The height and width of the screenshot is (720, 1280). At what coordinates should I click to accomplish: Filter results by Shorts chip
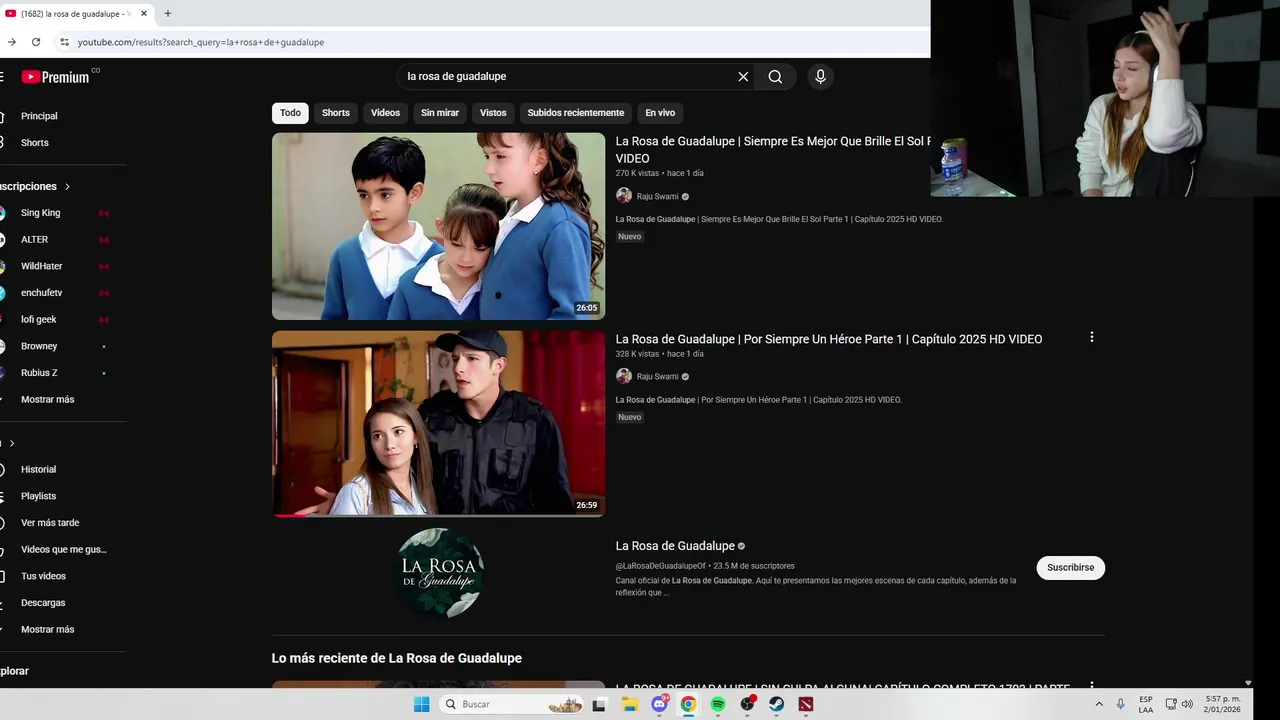pos(336,113)
